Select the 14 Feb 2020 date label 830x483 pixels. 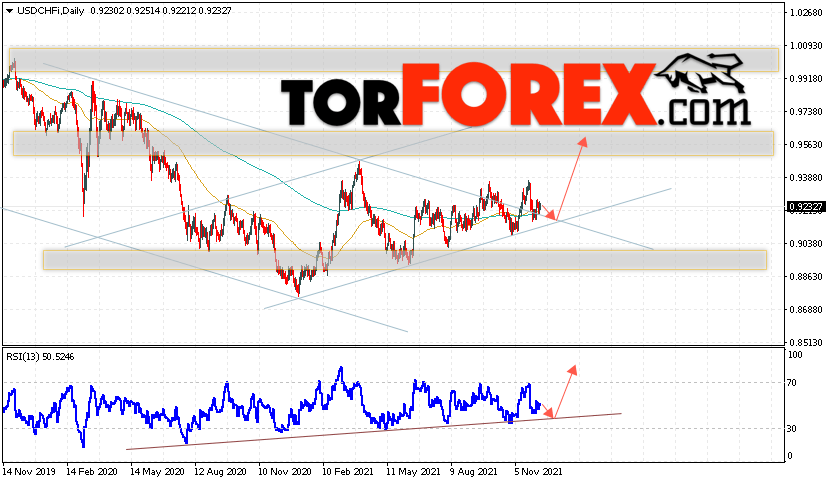tap(92, 471)
